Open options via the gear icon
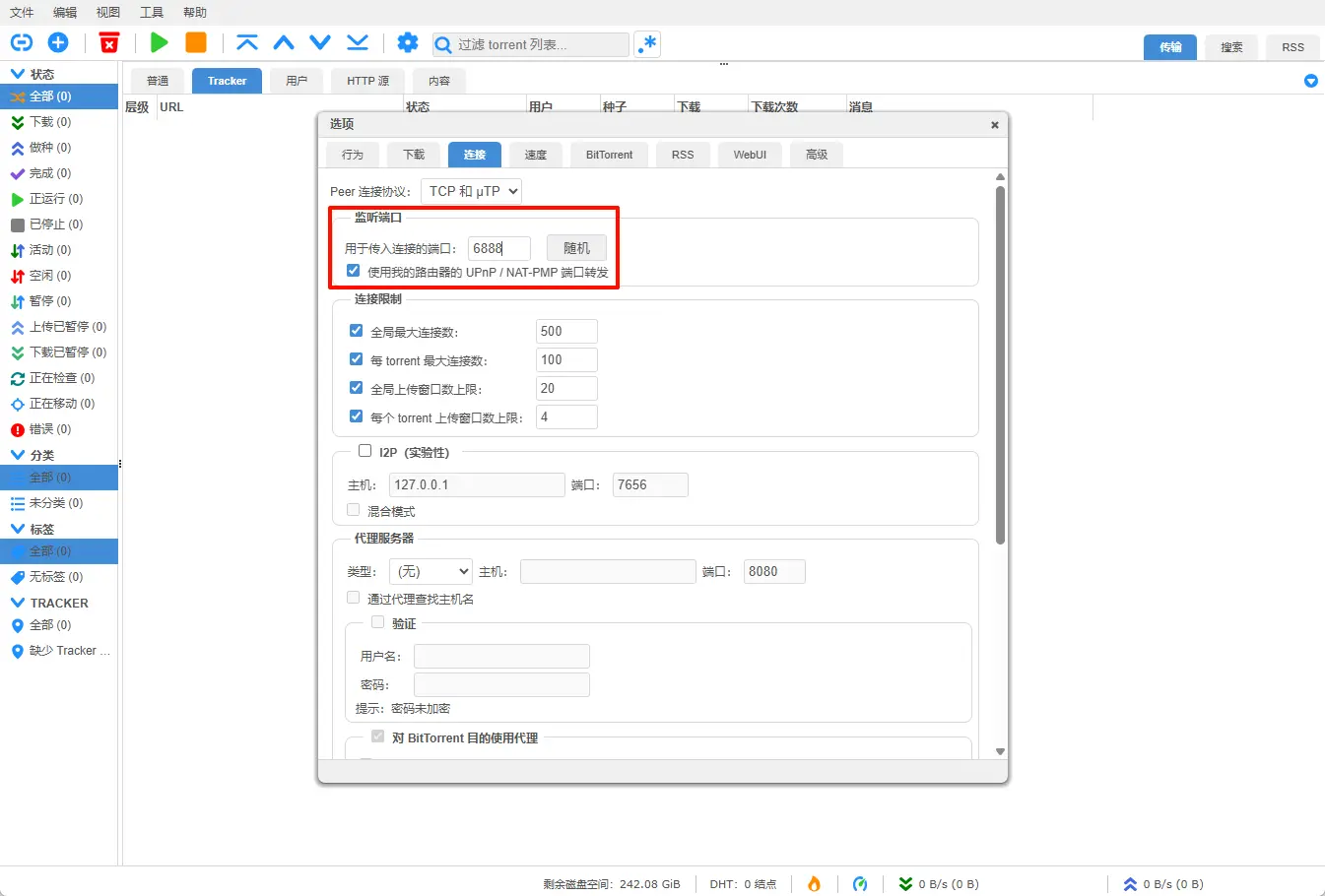The height and width of the screenshot is (896, 1325). [407, 42]
